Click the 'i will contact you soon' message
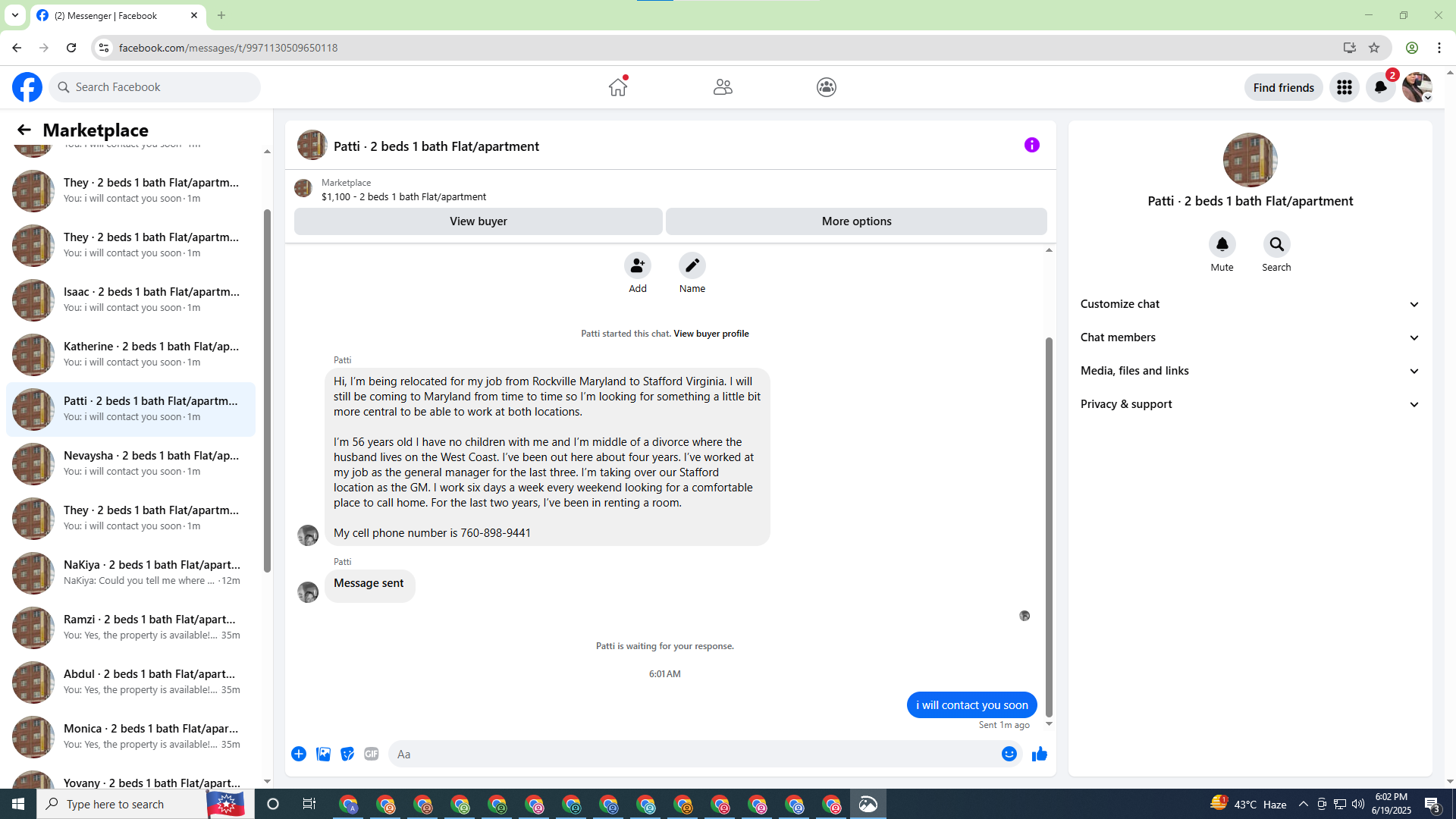The image size is (1456, 819). coord(972,705)
